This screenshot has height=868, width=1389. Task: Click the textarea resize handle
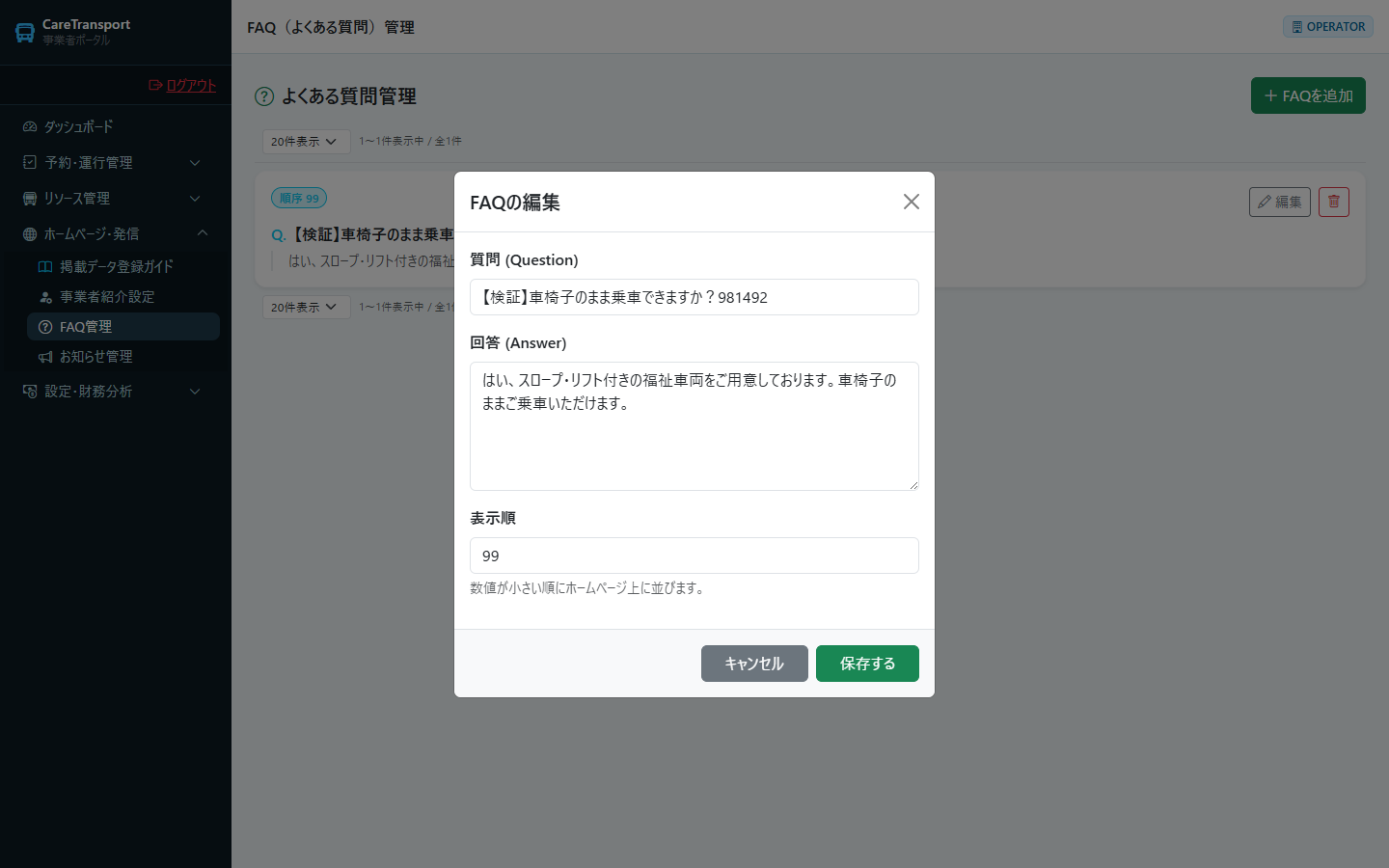tap(912, 484)
